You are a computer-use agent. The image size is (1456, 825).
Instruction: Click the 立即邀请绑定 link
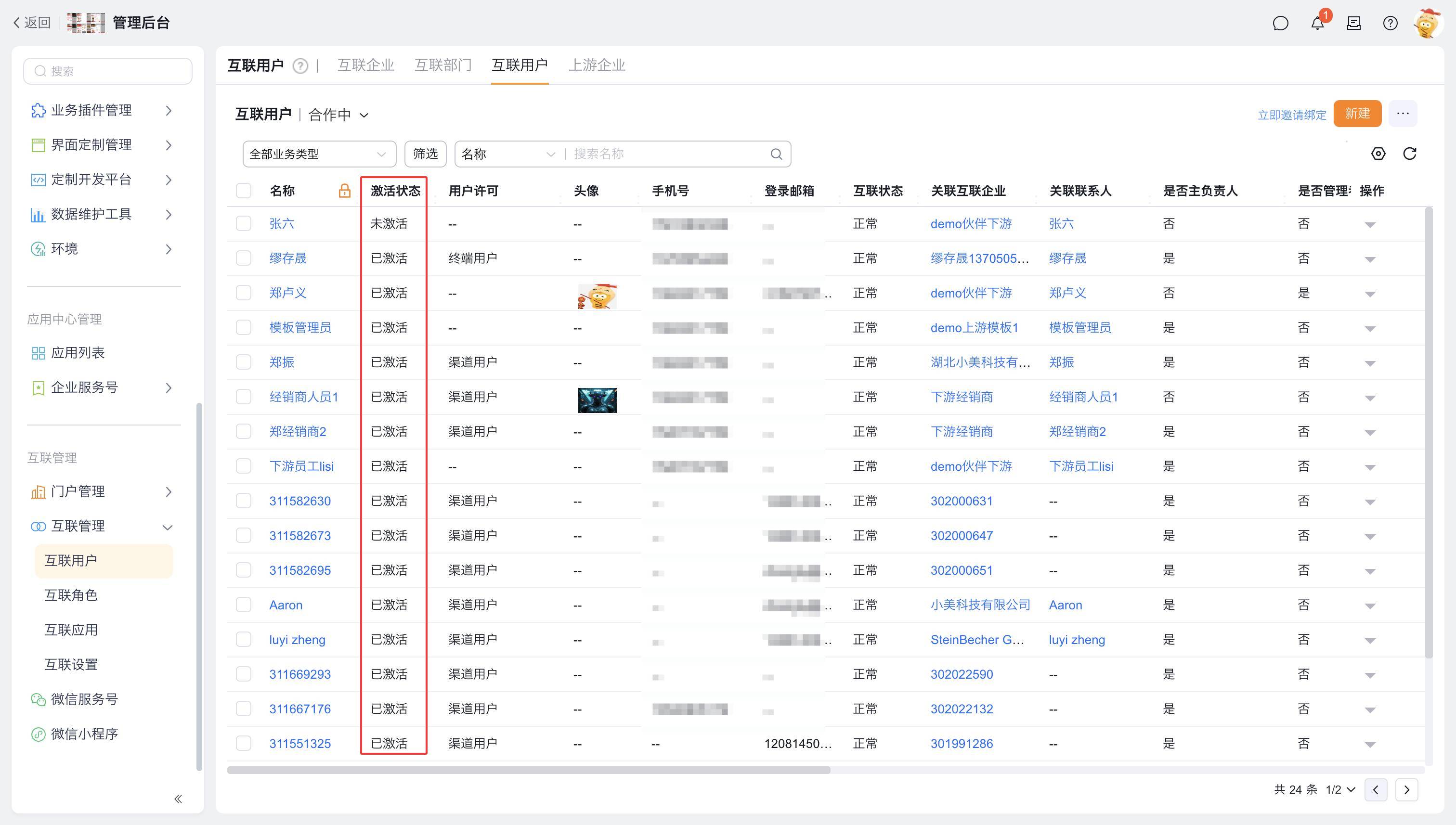pyautogui.click(x=1292, y=116)
